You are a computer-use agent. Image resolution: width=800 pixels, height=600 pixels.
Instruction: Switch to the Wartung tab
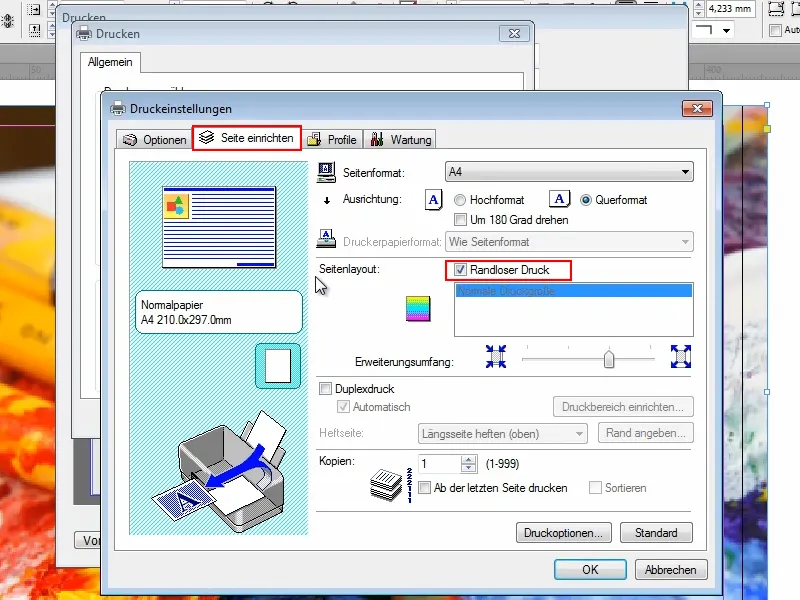tap(401, 138)
